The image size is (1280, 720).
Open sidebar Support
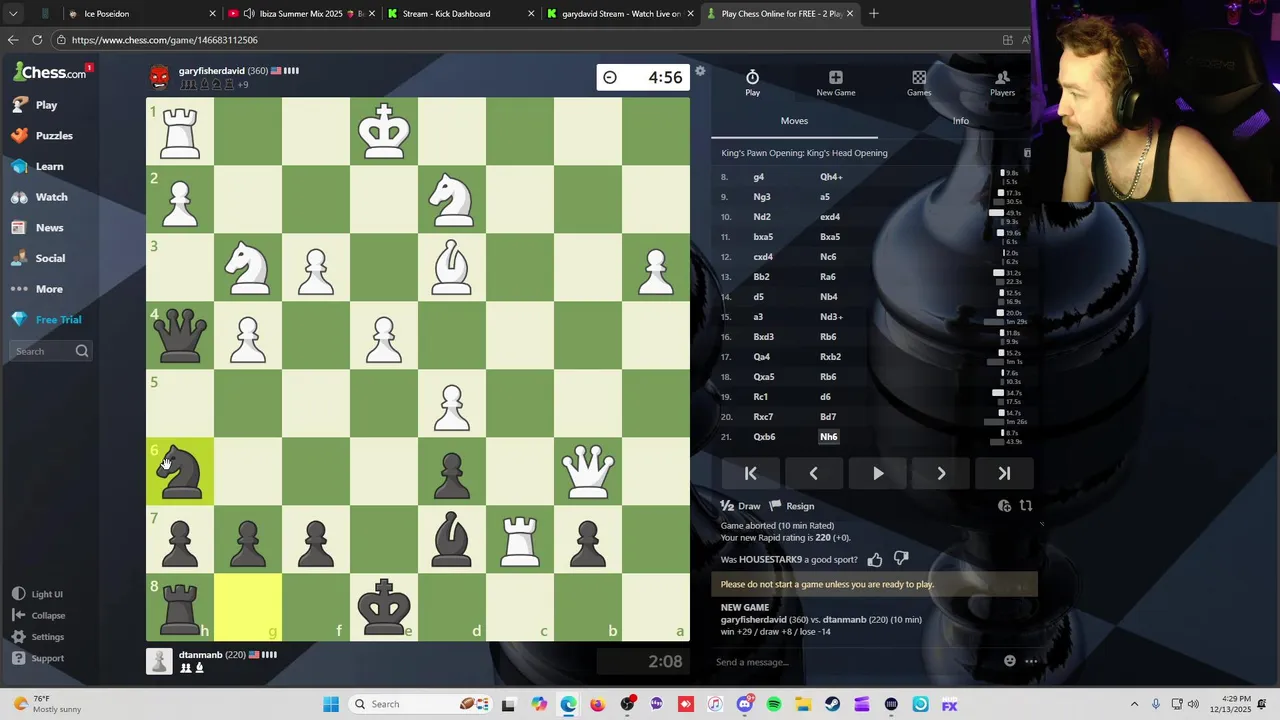pyautogui.click(x=38, y=658)
